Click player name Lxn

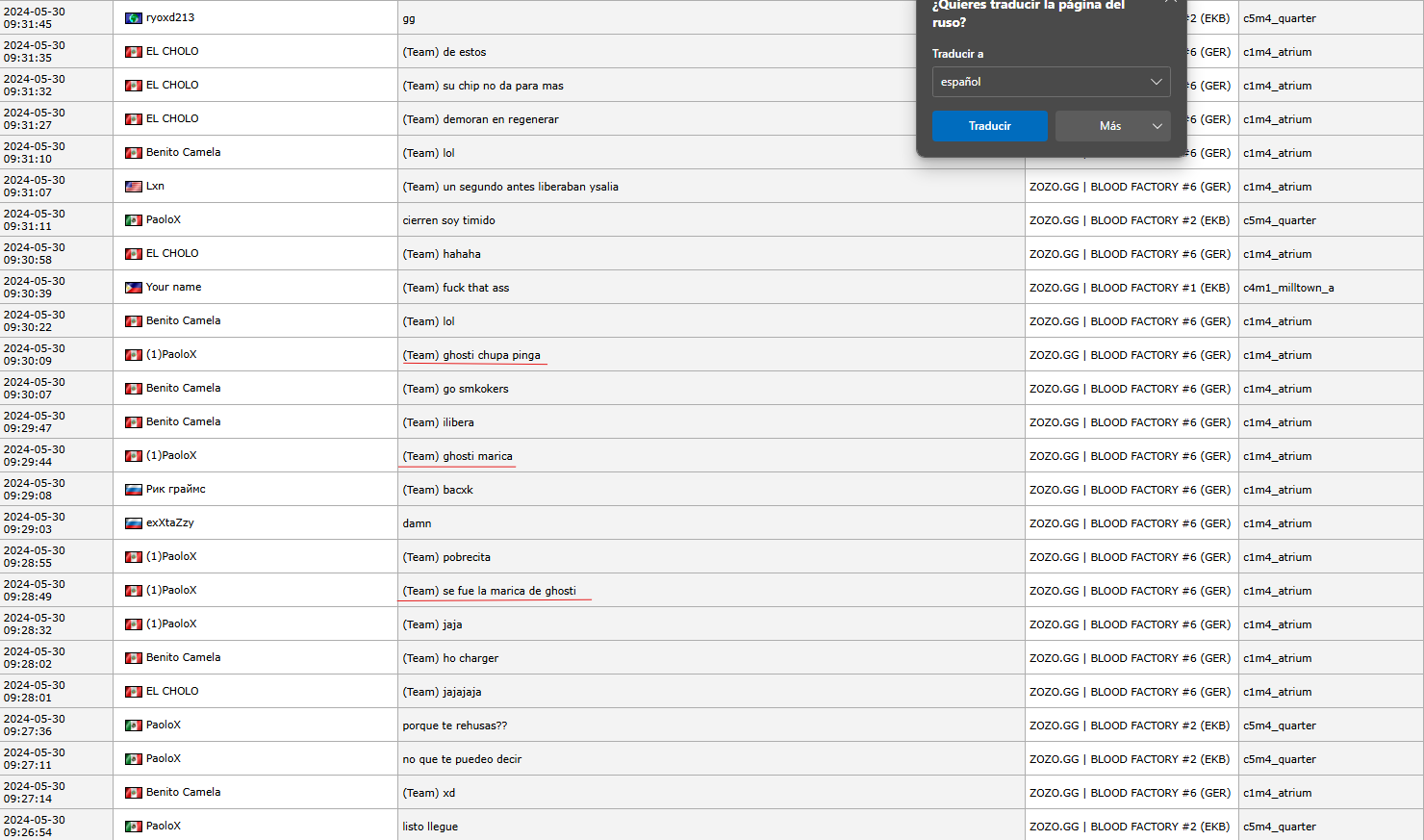(x=155, y=187)
